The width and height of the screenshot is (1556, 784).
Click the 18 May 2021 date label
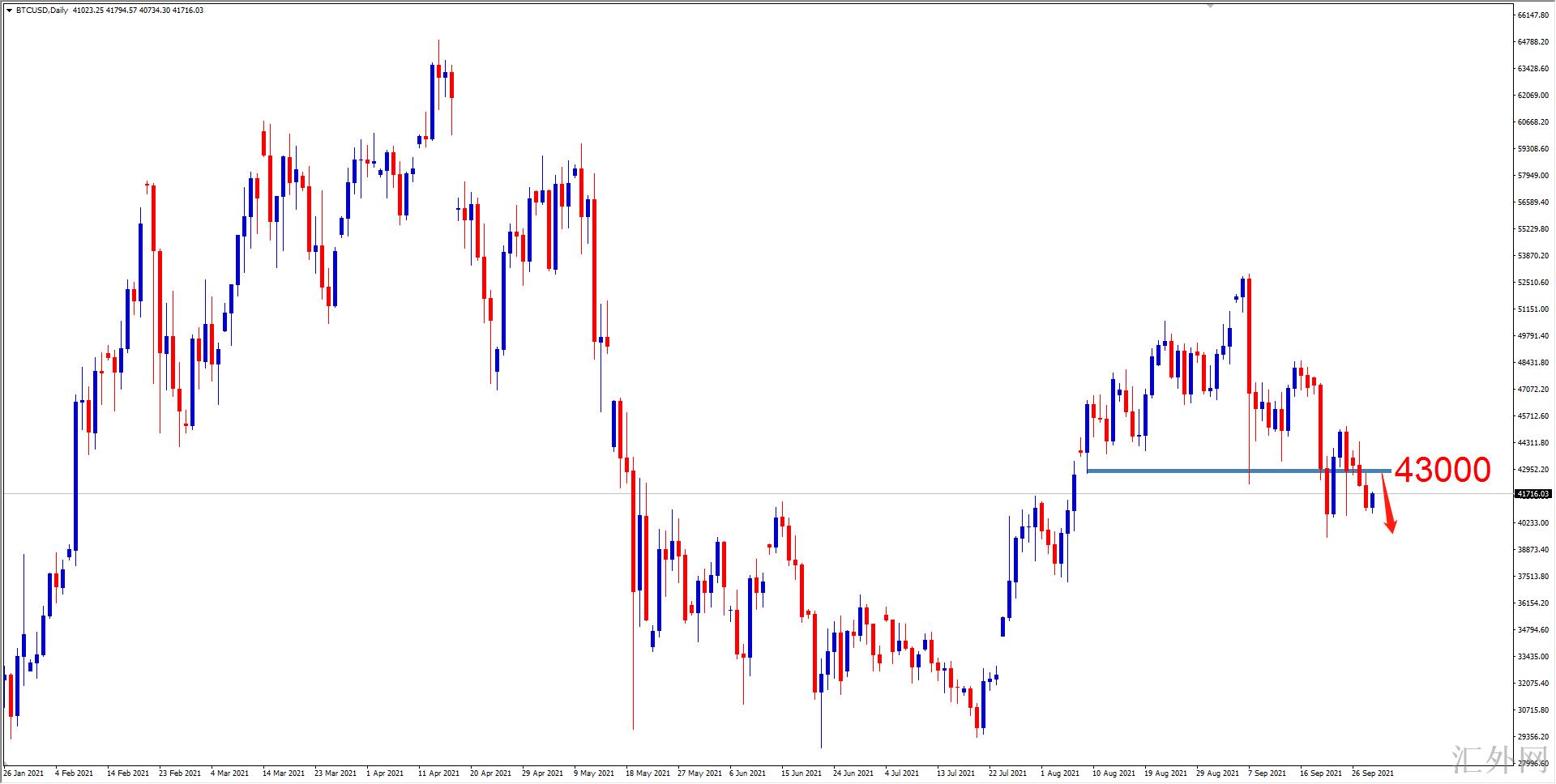[648, 773]
